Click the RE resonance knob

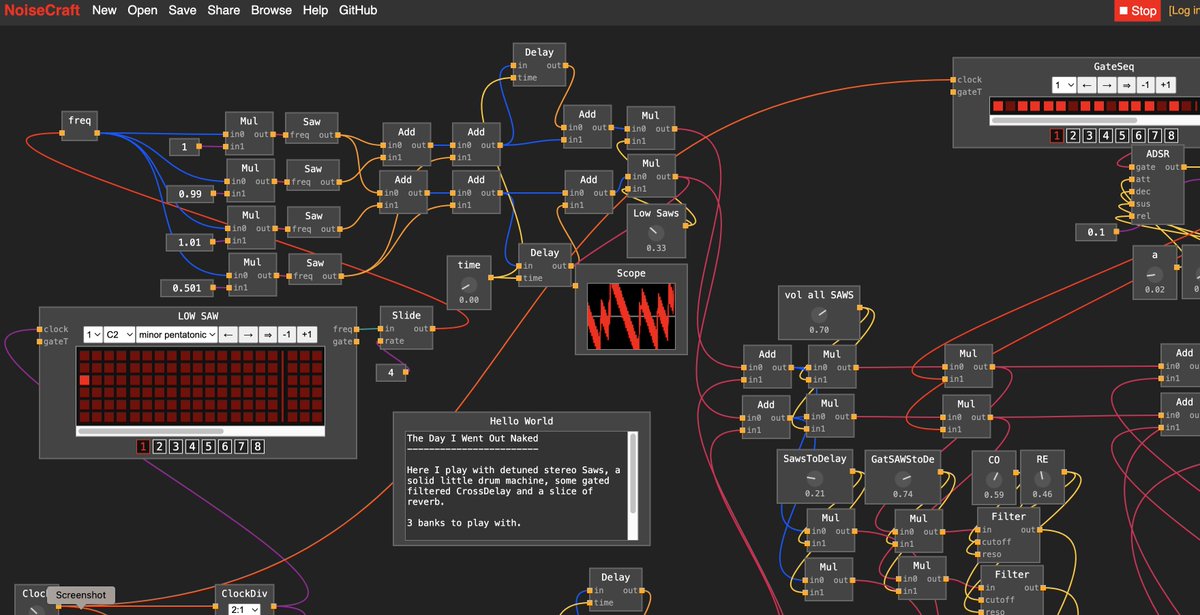coord(1042,478)
